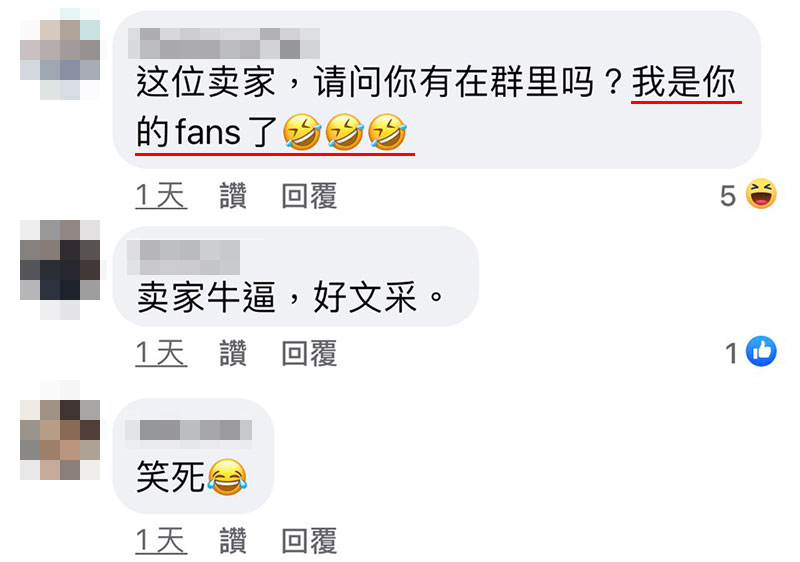800x562 pixels.
Task: Reply to the '卖家牛逼' comment
Action: pos(309,353)
